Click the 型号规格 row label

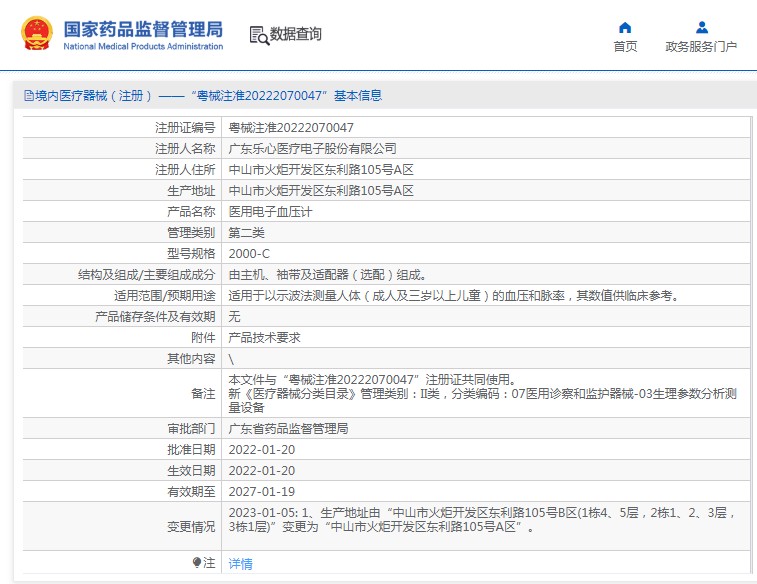[191, 253]
